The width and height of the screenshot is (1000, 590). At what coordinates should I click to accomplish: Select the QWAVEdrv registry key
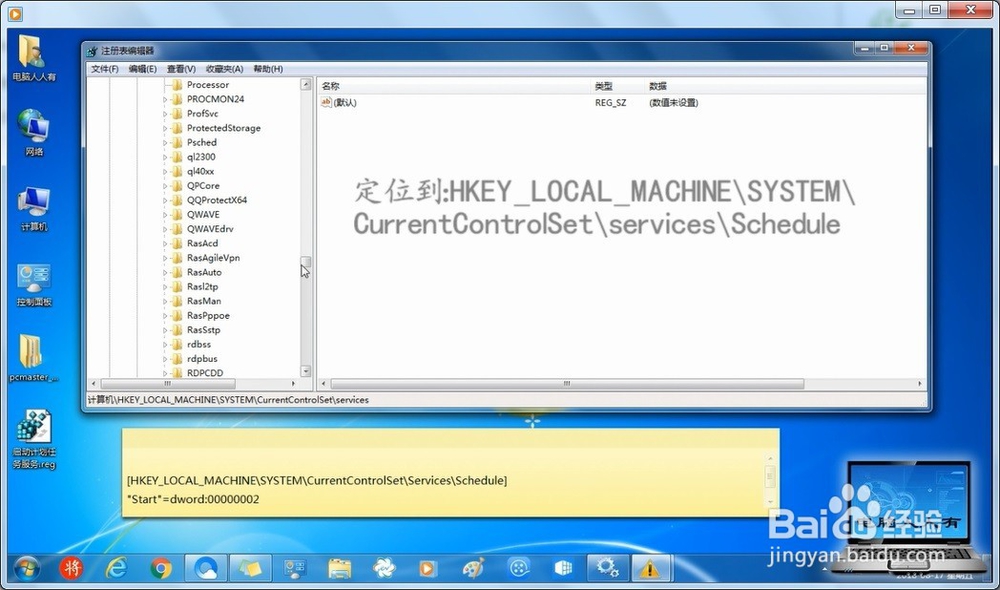(x=210, y=229)
